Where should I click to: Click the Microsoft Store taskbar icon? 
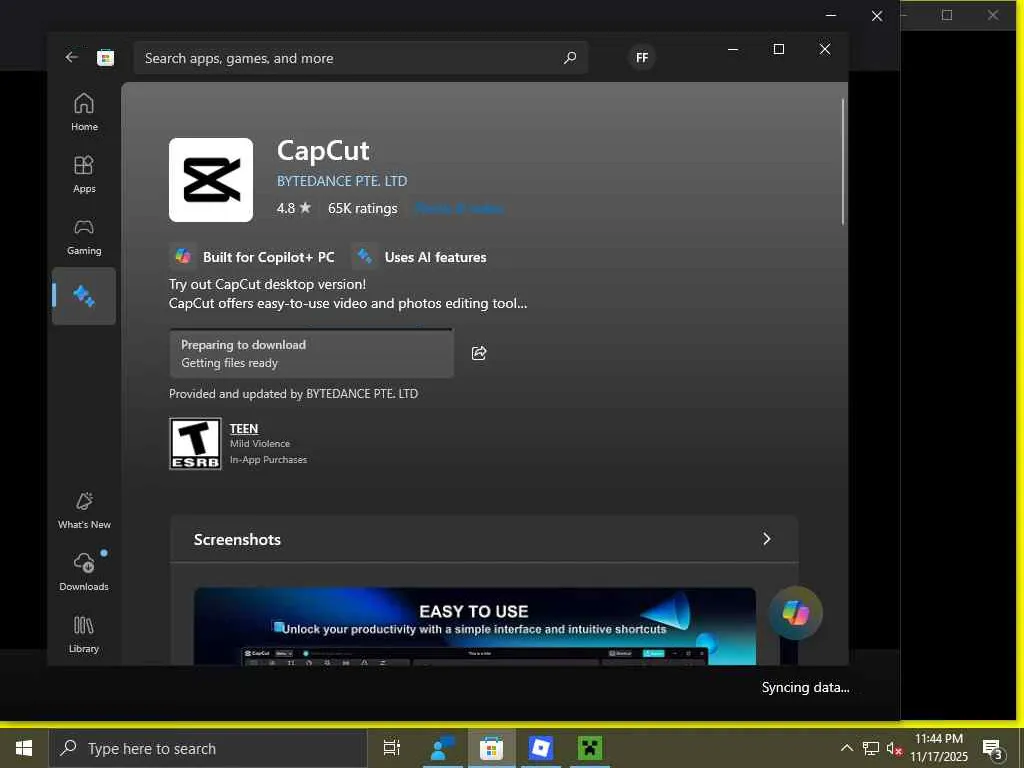(x=491, y=748)
